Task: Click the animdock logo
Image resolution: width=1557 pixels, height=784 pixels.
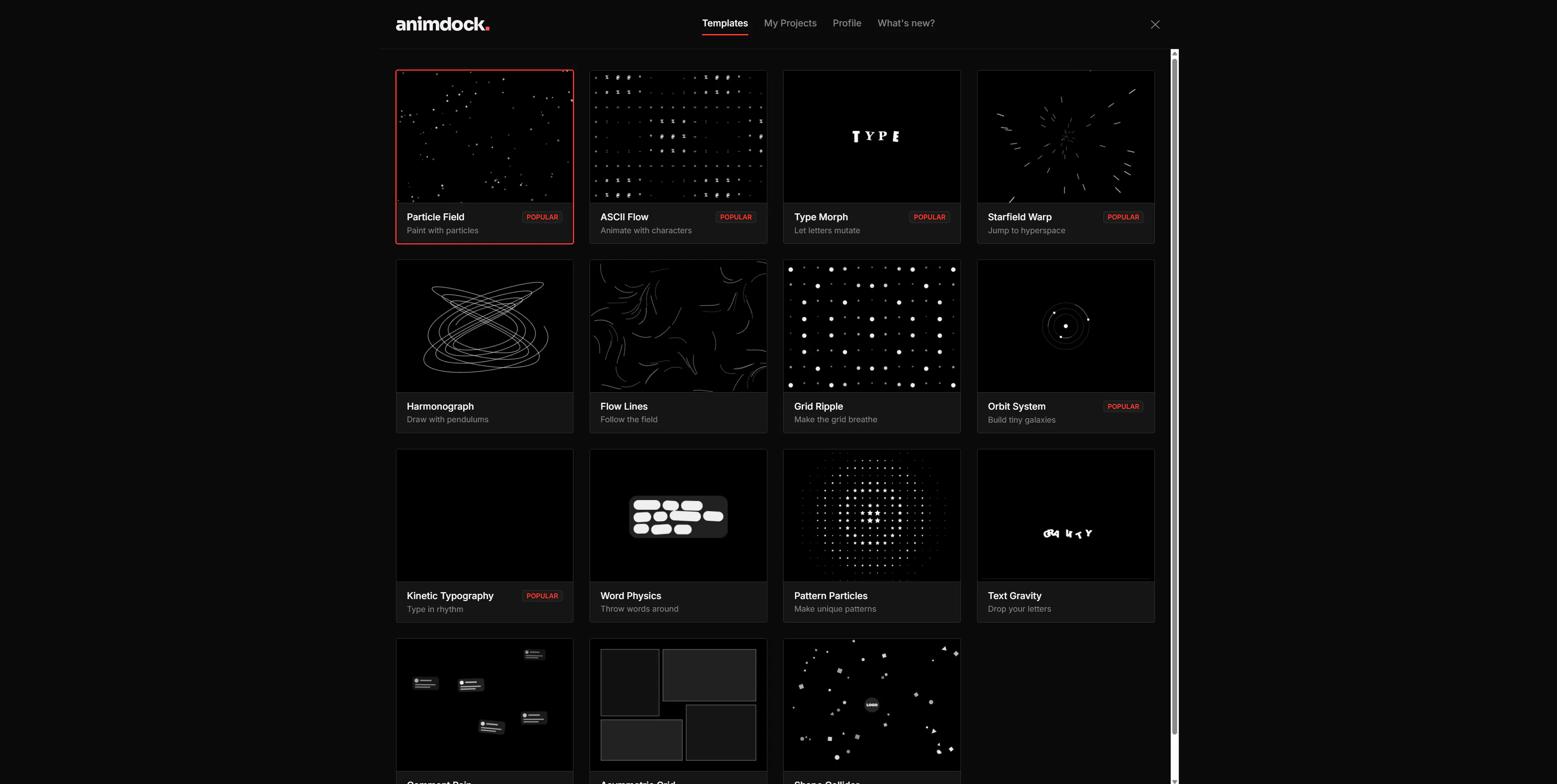Action: coord(442,24)
